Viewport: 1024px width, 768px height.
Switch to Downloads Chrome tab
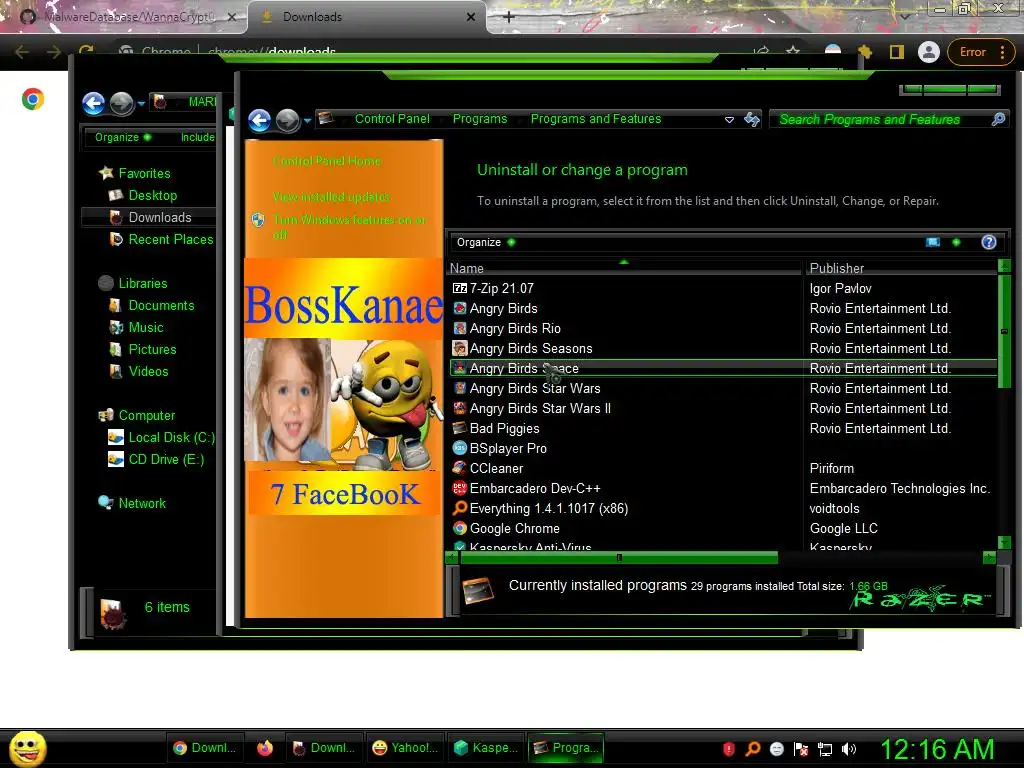(x=367, y=17)
